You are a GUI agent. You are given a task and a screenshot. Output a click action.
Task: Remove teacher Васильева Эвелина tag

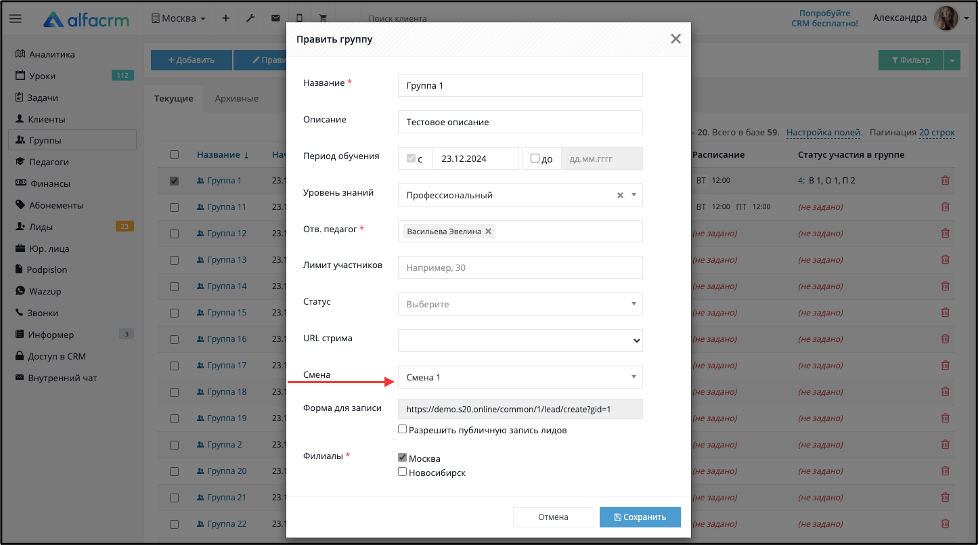pyautogui.click(x=488, y=231)
